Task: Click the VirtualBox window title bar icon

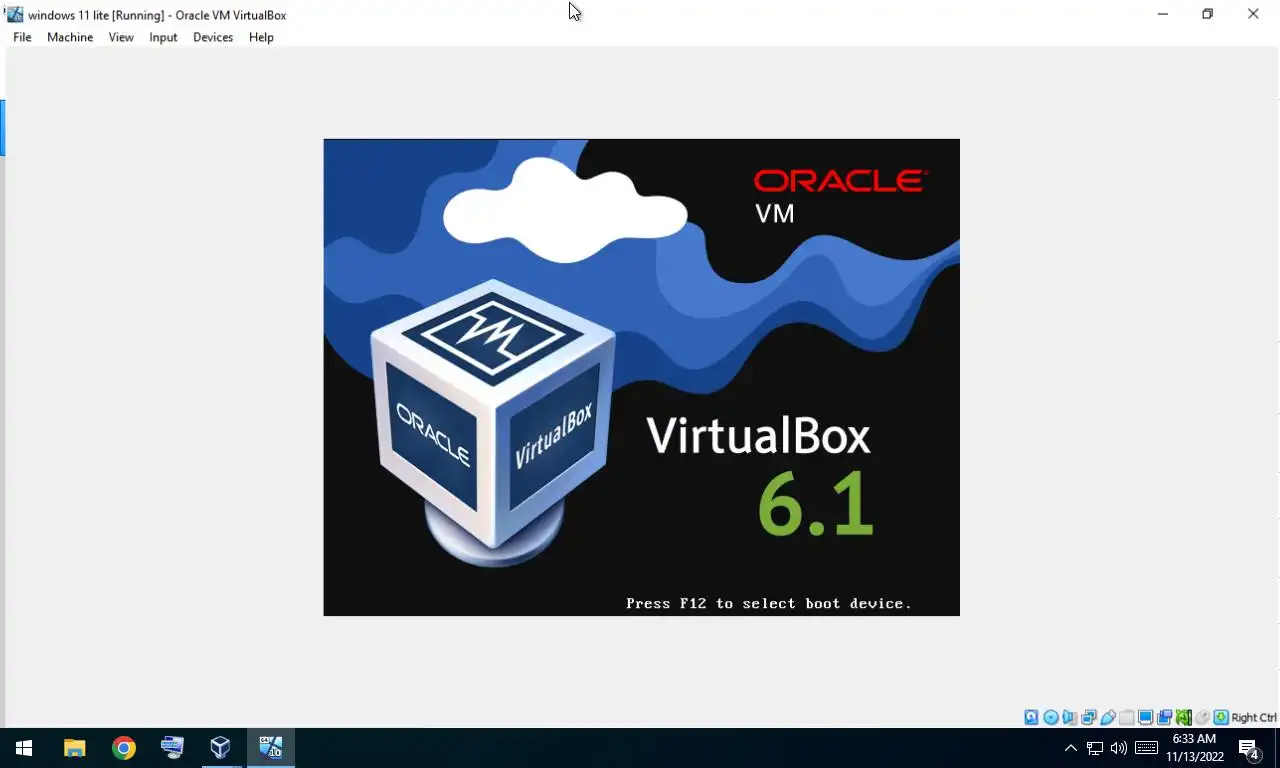Action: pyautogui.click(x=14, y=14)
